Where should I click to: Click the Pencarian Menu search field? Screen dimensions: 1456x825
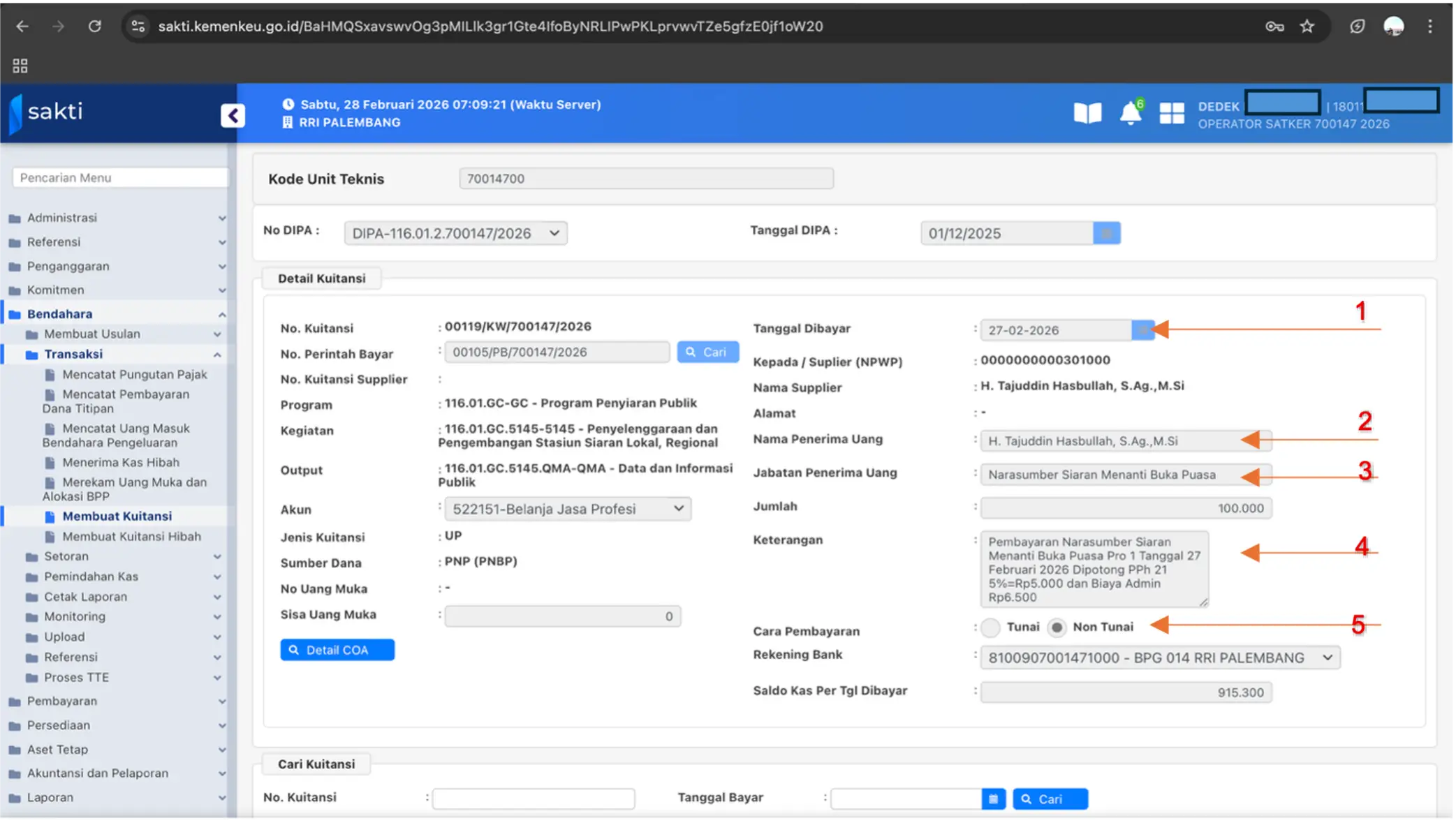coord(120,177)
